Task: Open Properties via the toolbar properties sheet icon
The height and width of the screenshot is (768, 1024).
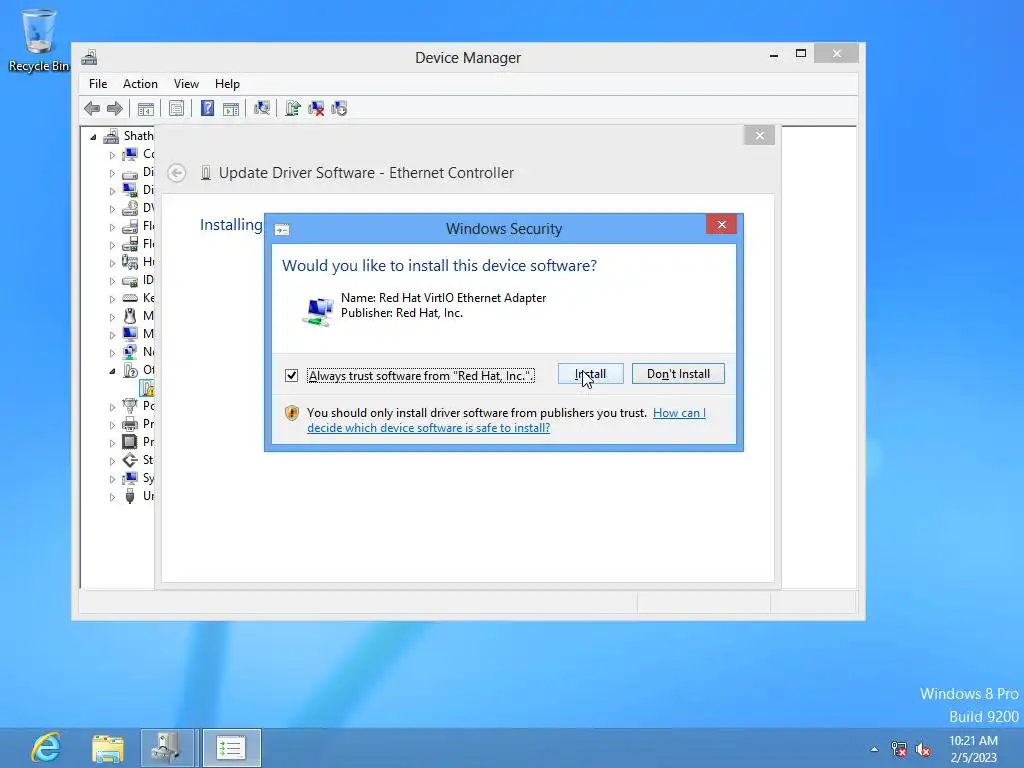Action: click(x=176, y=108)
